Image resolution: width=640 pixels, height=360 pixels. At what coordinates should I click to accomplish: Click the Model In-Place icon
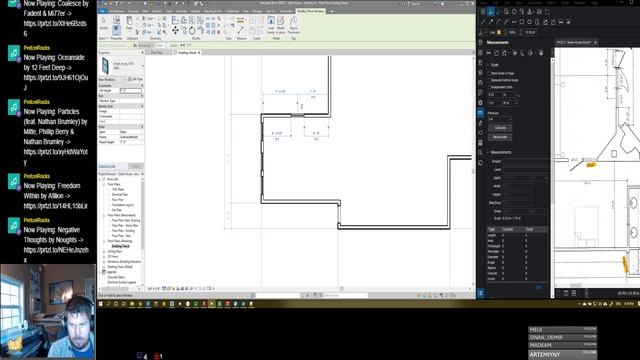tap(280, 24)
